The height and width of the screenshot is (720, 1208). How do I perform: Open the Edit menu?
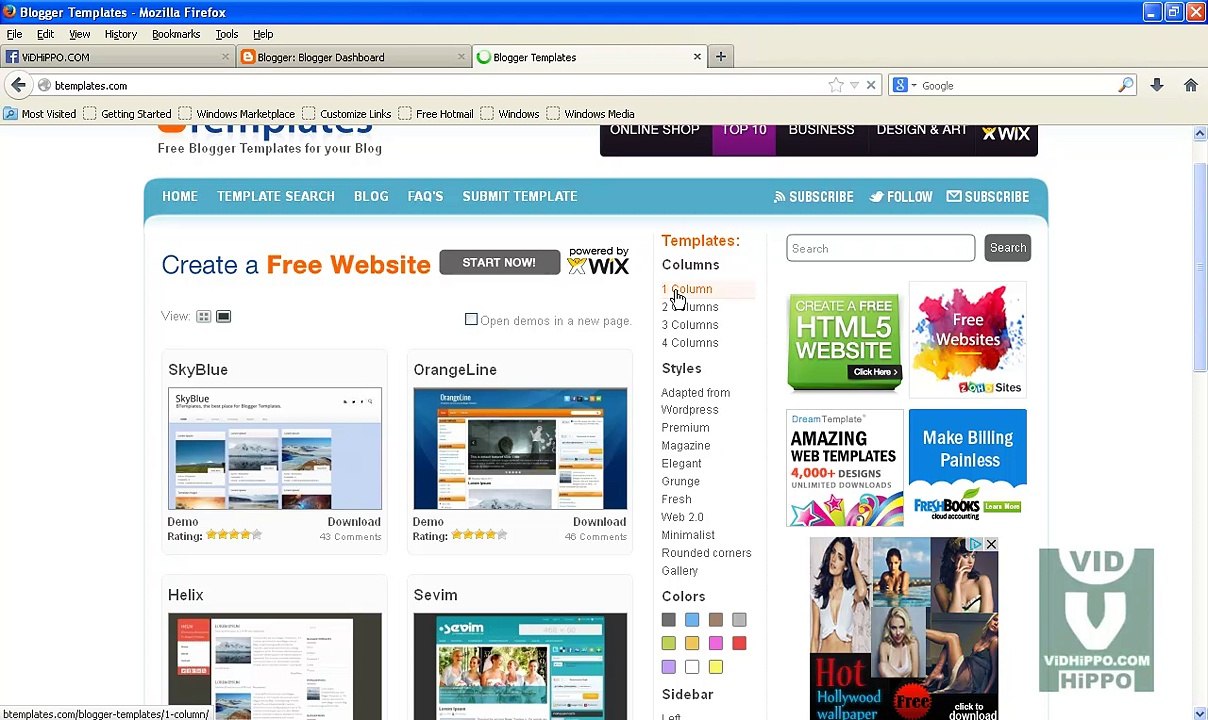click(45, 34)
